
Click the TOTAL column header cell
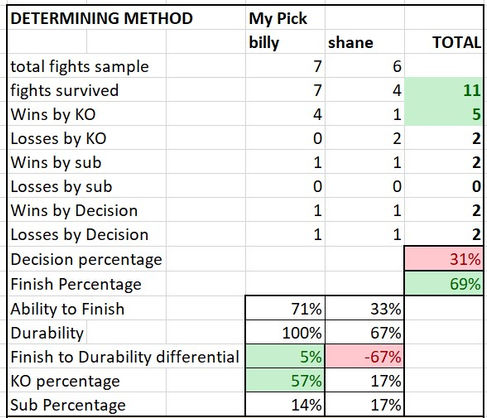coord(444,42)
